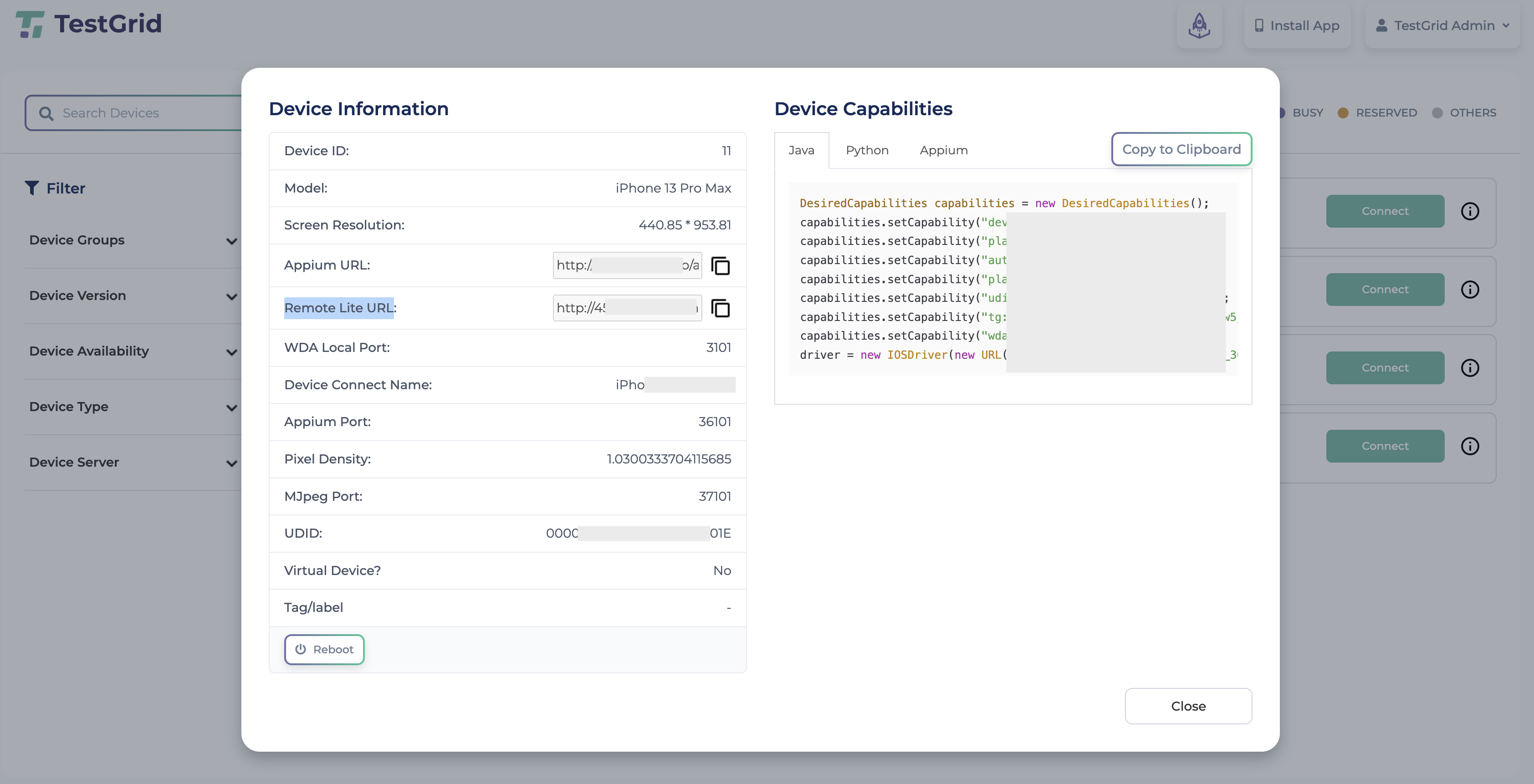Switch to the Python capabilities tab
This screenshot has height=784, width=1534.
point(867,151)
